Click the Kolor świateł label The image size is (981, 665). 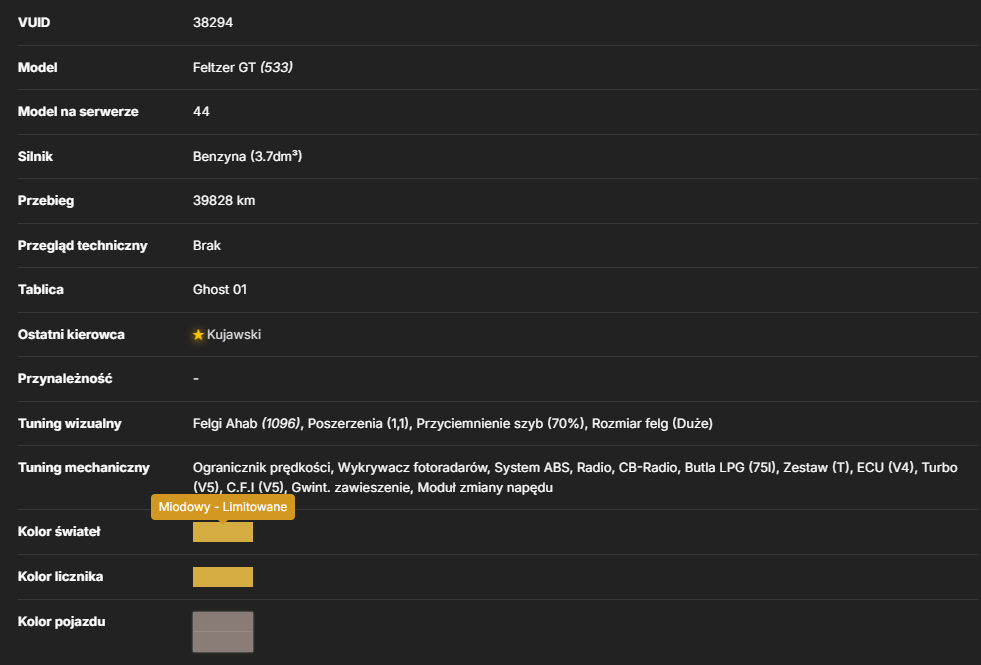coord(59,532)
